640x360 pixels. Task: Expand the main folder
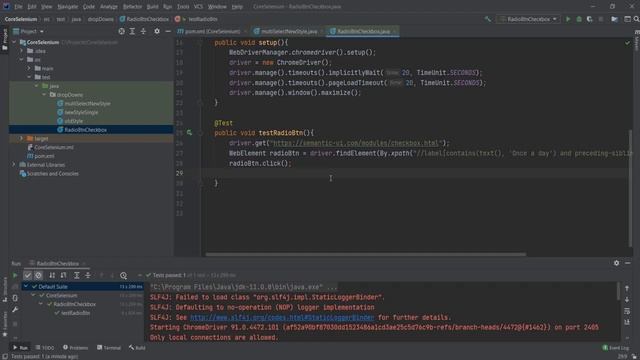(29, 68)
